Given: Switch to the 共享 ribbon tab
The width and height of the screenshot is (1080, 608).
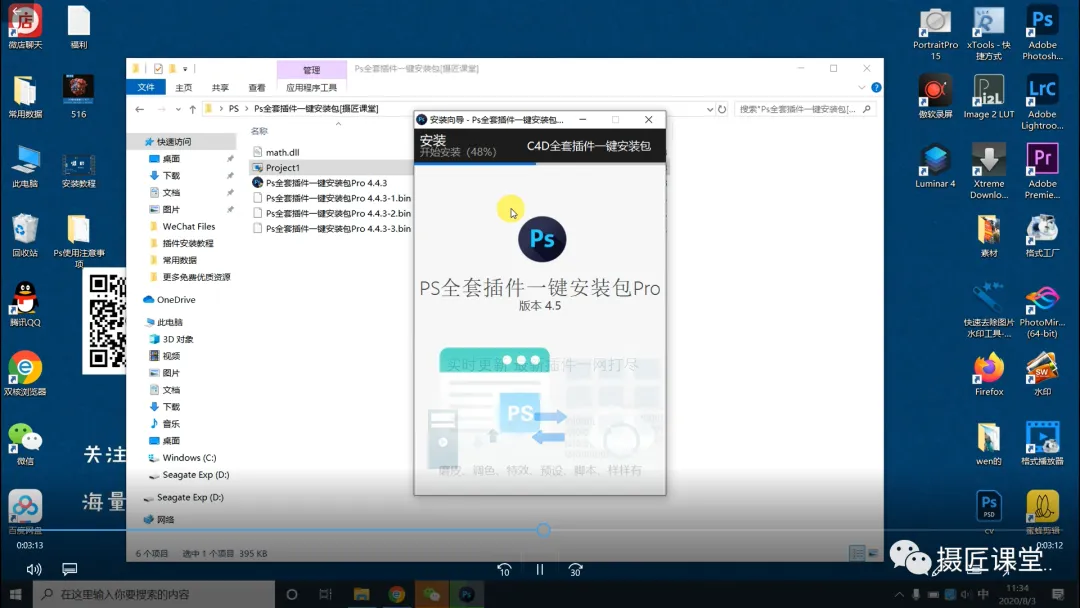Looking at the screenshot, I should coord(220,87).
